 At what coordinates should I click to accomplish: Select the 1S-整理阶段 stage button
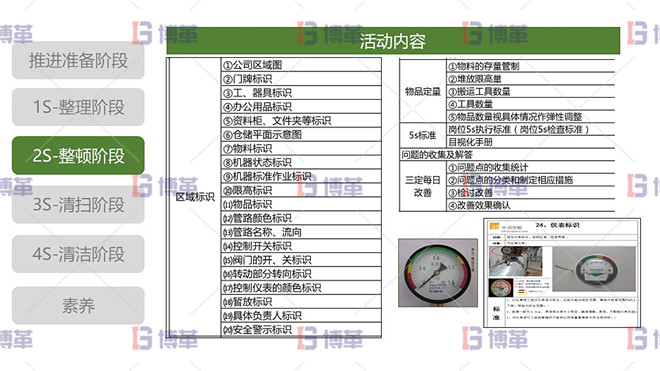tap(78, 107)
